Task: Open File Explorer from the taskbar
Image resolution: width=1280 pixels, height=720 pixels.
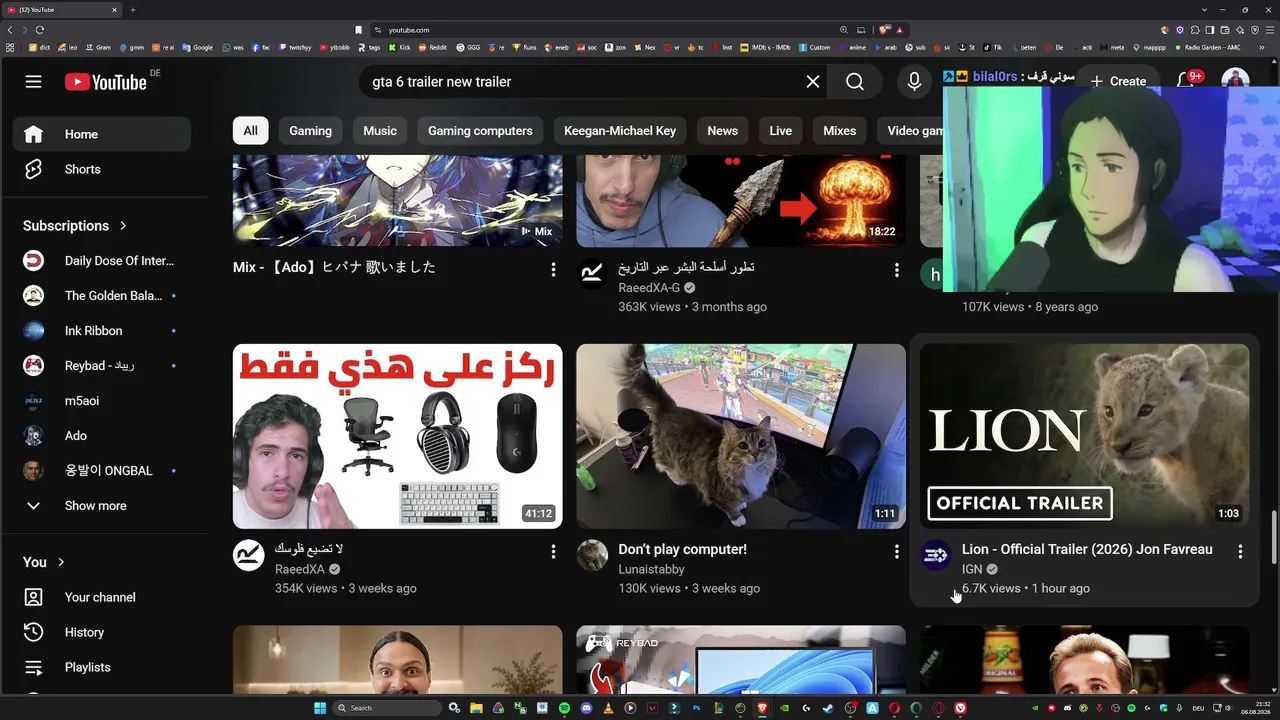Action: [476, 708]
